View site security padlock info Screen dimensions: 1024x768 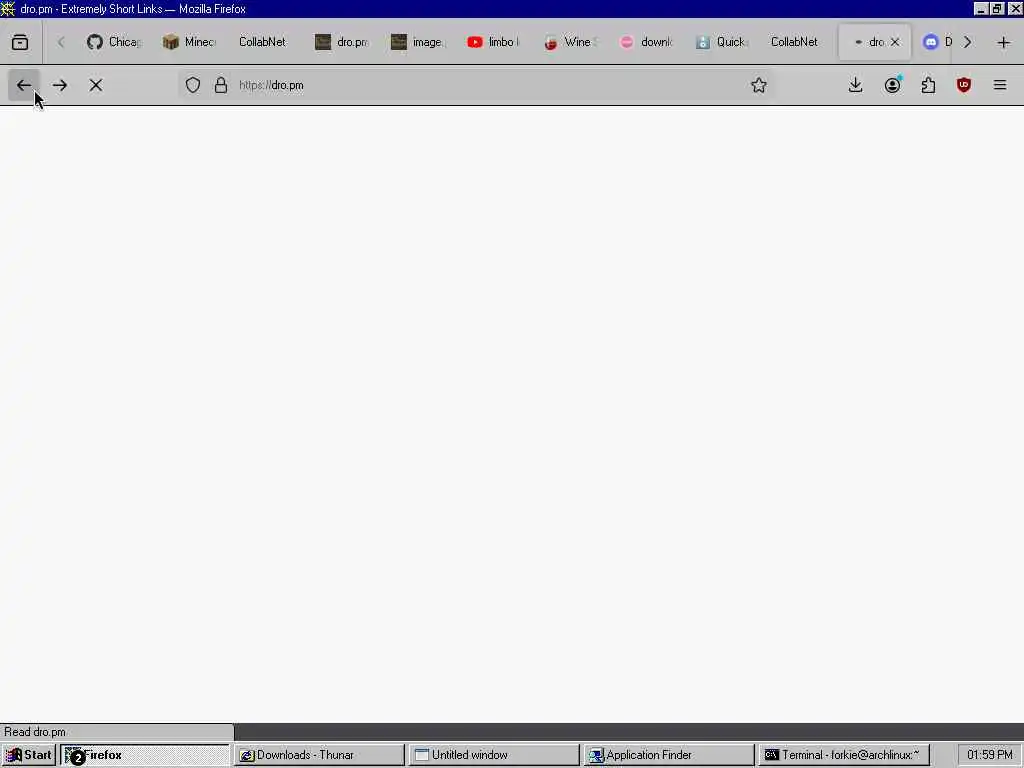221,85
